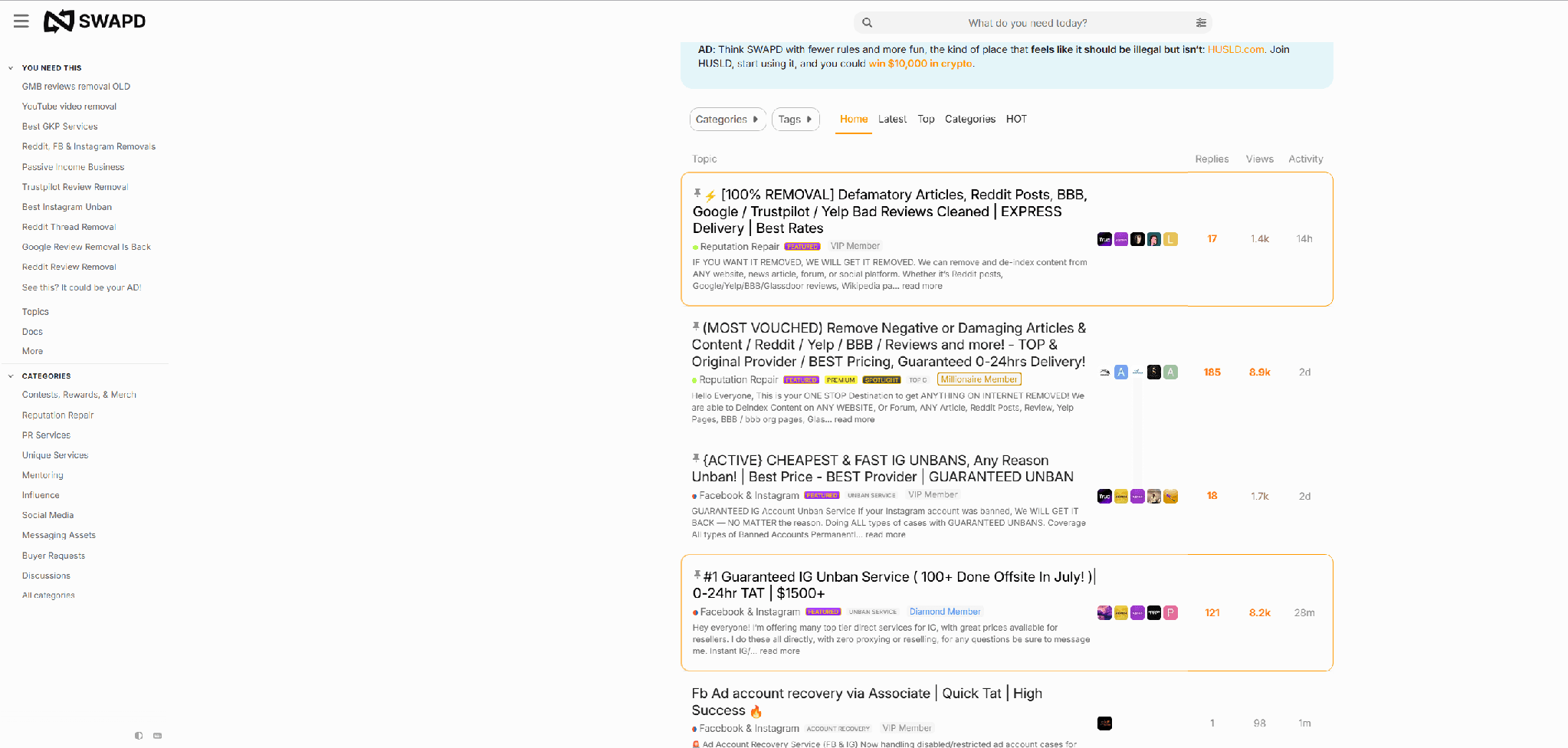The height and width of the screenshot is (748, 1568).
Task: Open the #1 Guaranteed IG Unban Service topic
Action: click(894, 585)
